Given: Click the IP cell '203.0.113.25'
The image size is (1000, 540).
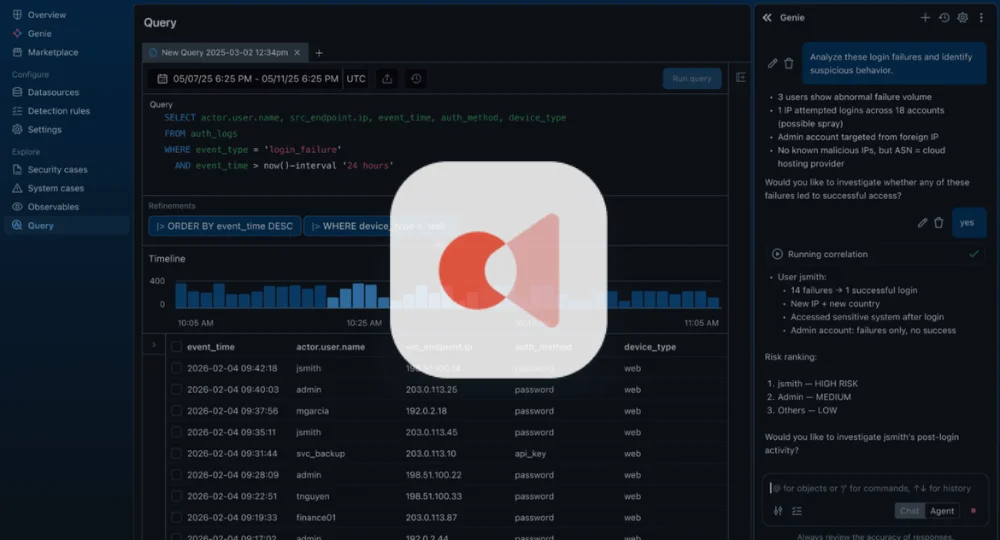Looking at the screenshot, I should coord(431,390).
